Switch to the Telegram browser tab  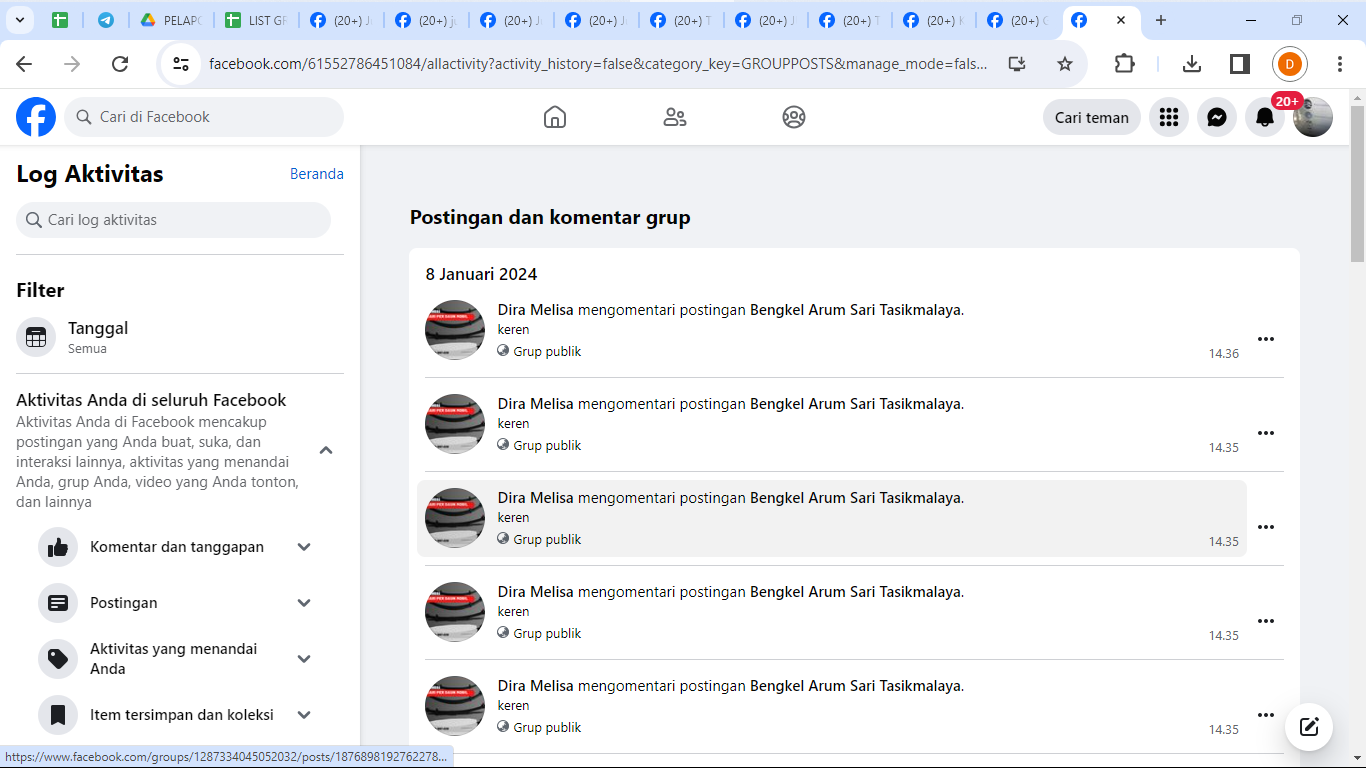coord(105,20)
